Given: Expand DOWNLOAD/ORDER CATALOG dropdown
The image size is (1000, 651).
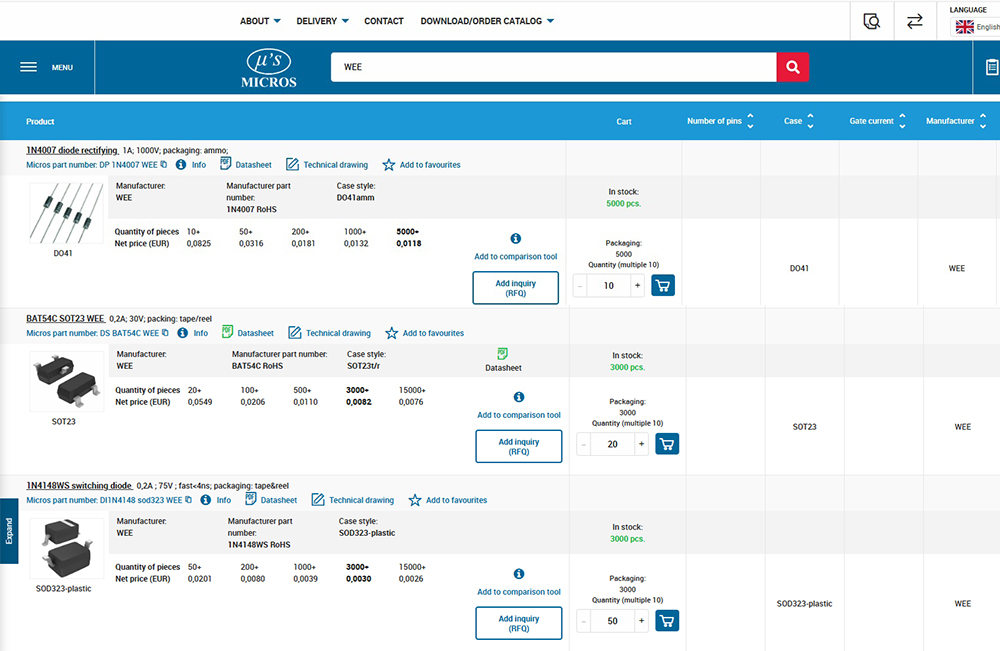Looking at the screenshot, I should click(x=487, y=21).
